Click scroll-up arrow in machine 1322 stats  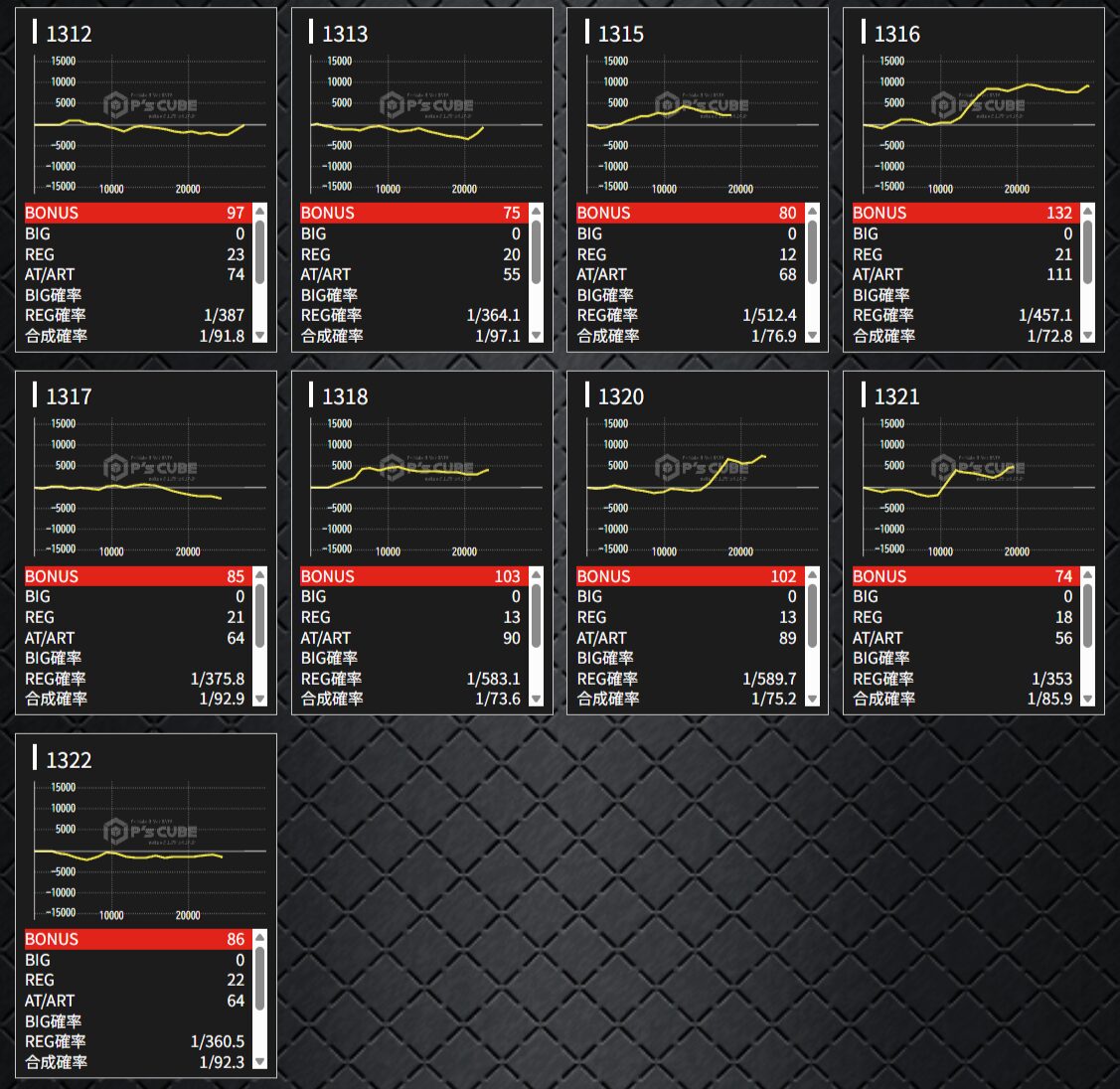click(260, 937)
